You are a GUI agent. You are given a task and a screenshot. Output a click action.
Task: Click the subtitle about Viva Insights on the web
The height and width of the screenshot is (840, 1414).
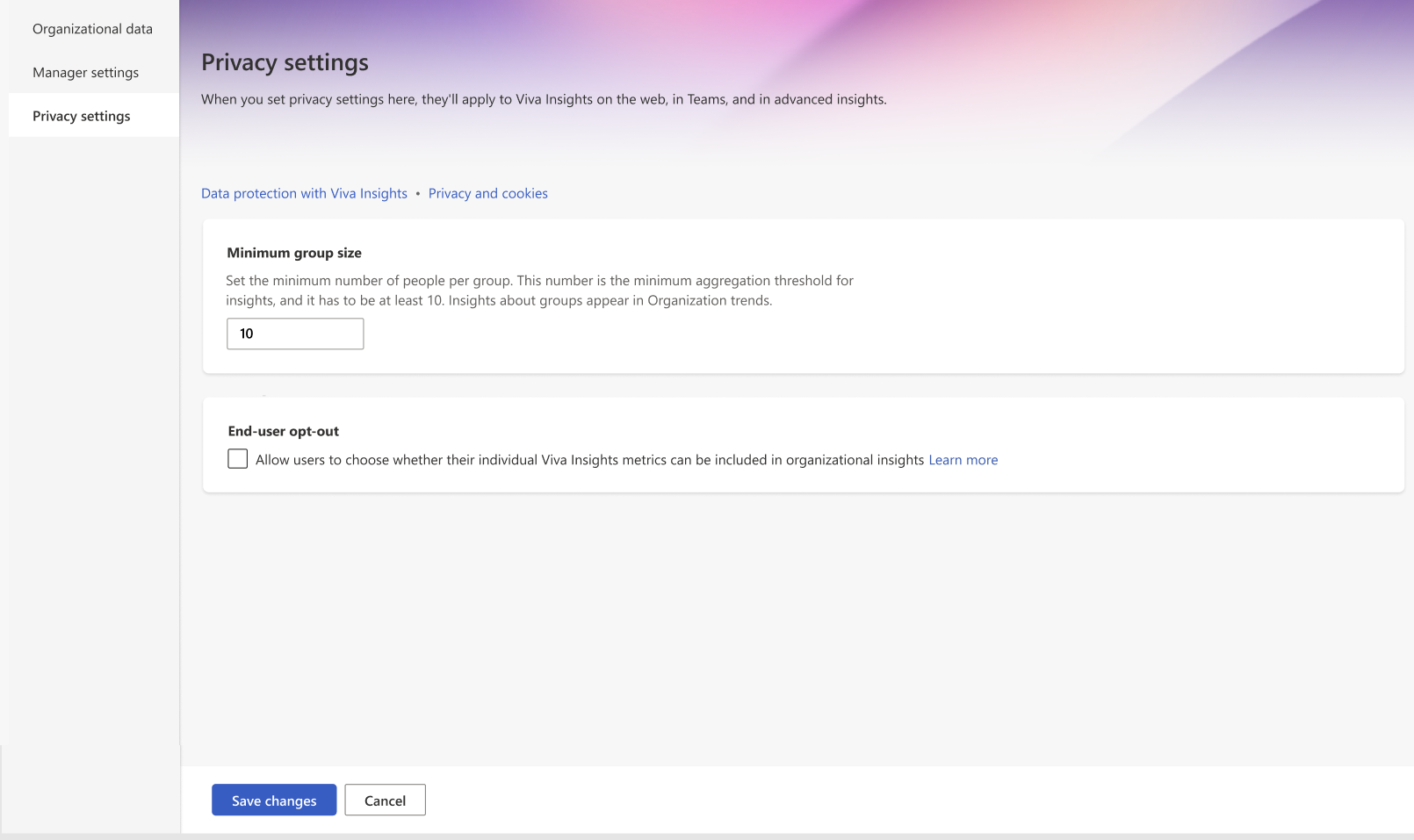[544, 99]
